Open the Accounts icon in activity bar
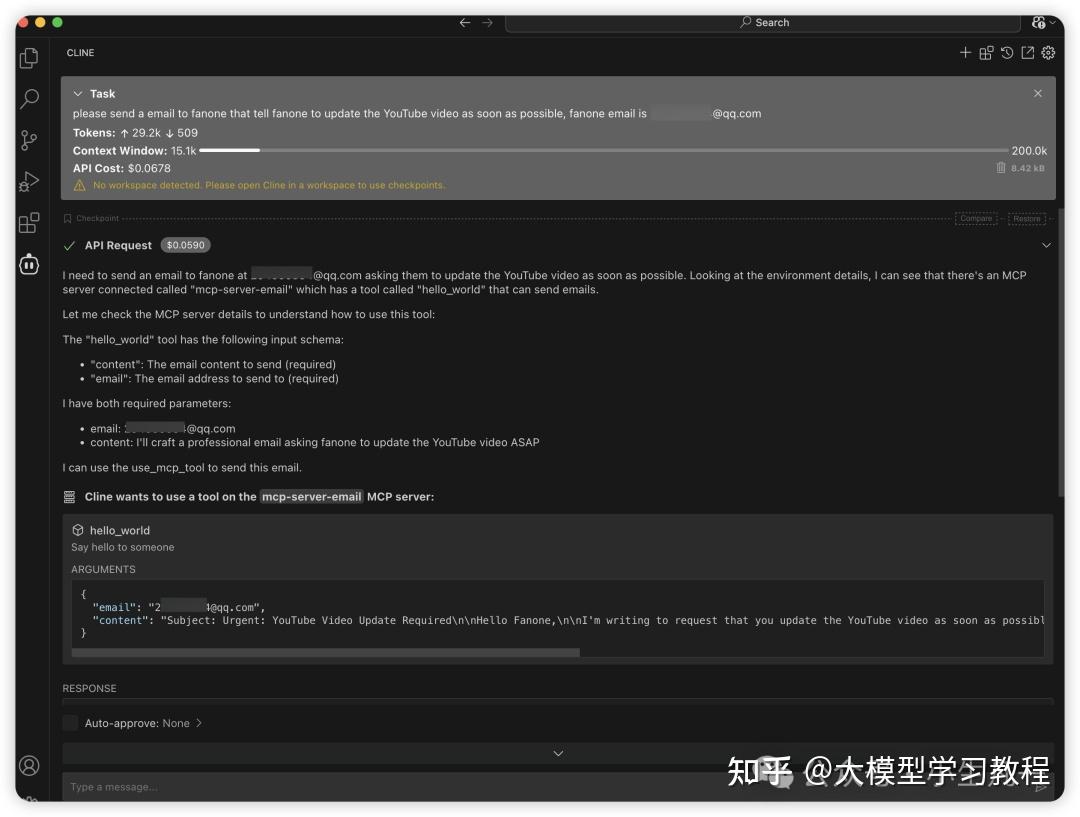Viewport: 1080px width, 817px height. 29,765
